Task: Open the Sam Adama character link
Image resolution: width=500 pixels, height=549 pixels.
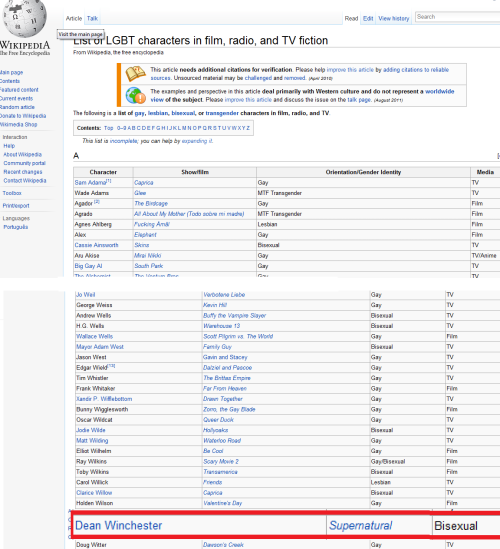Action: pos(90,183)
